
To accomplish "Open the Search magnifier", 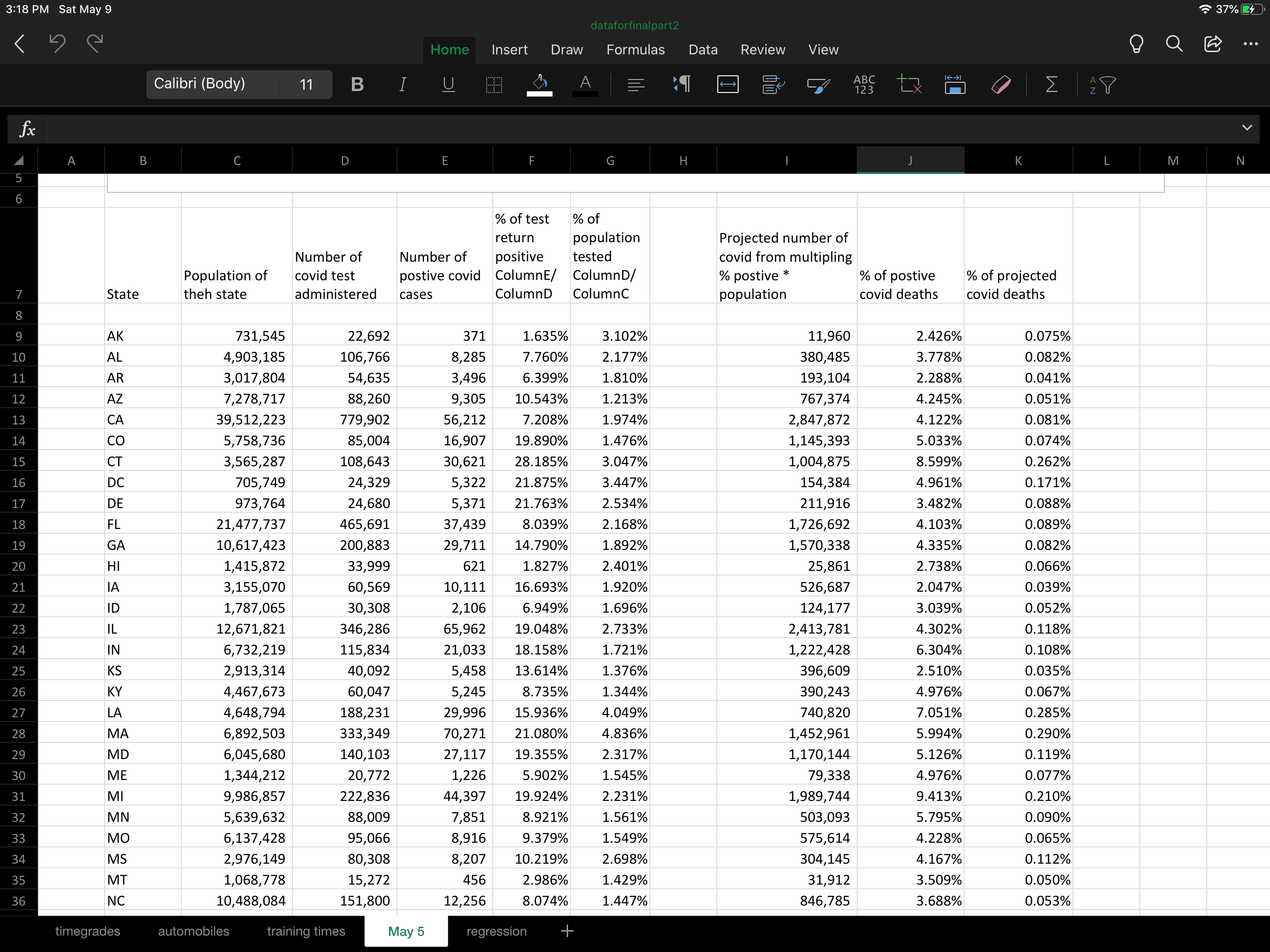I will (1174, 44).
